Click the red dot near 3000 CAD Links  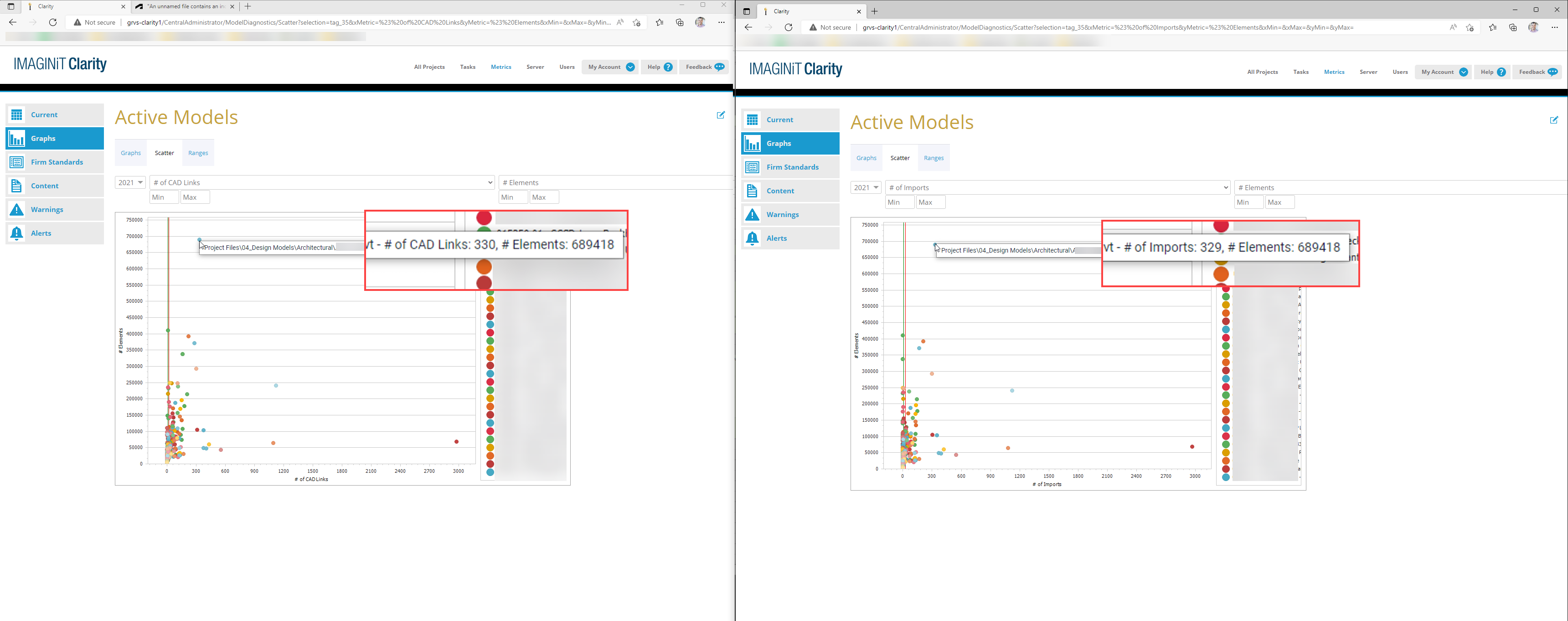click(457, 441)
